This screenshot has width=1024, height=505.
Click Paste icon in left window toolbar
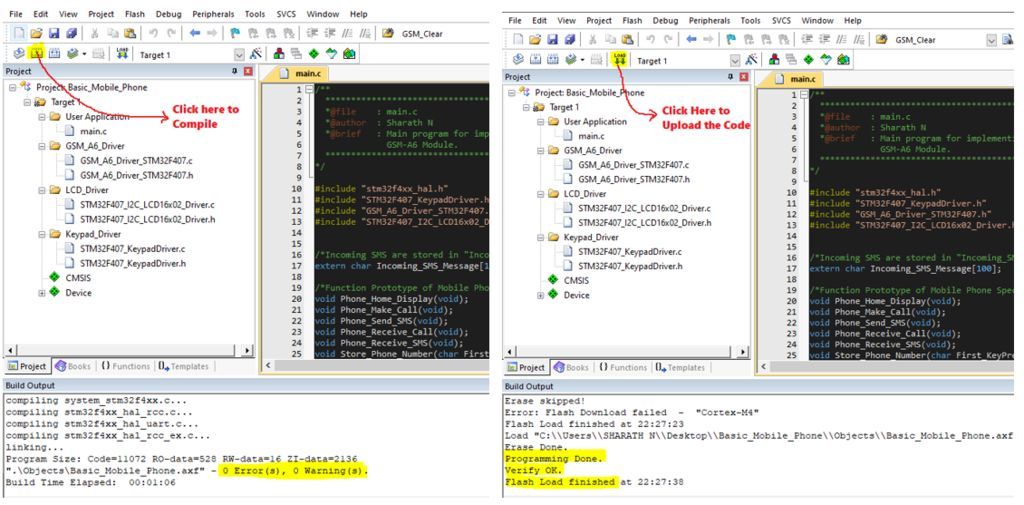[130, 33]
